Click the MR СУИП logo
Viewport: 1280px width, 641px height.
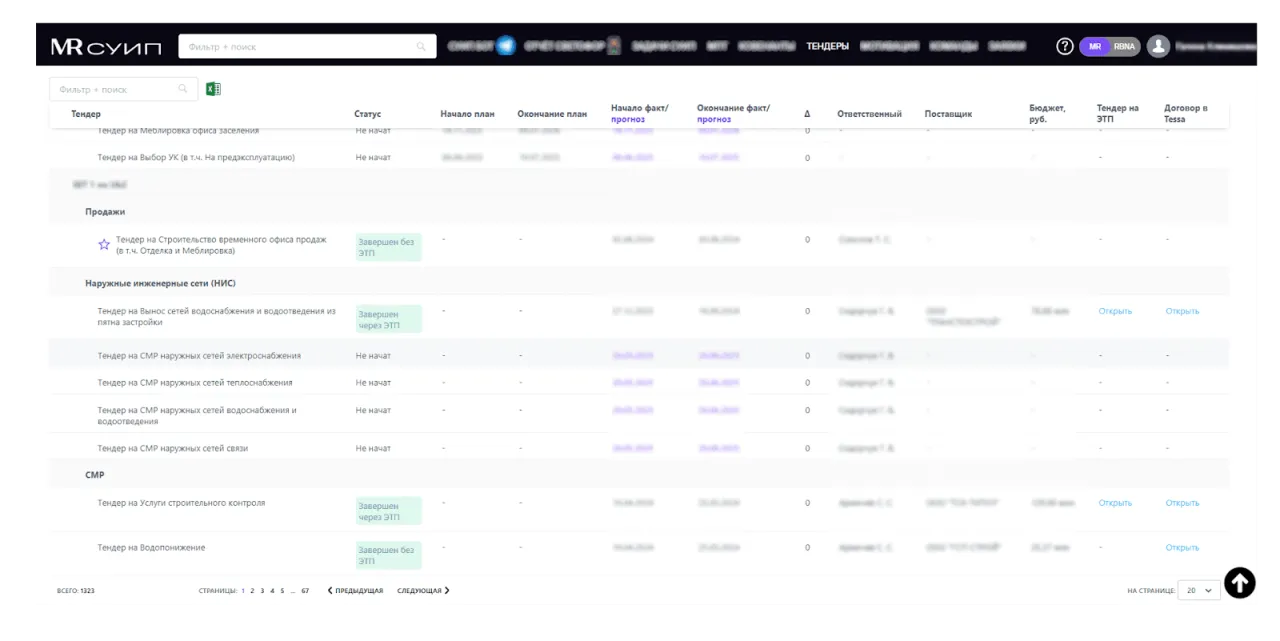click(x=105, y=47)
